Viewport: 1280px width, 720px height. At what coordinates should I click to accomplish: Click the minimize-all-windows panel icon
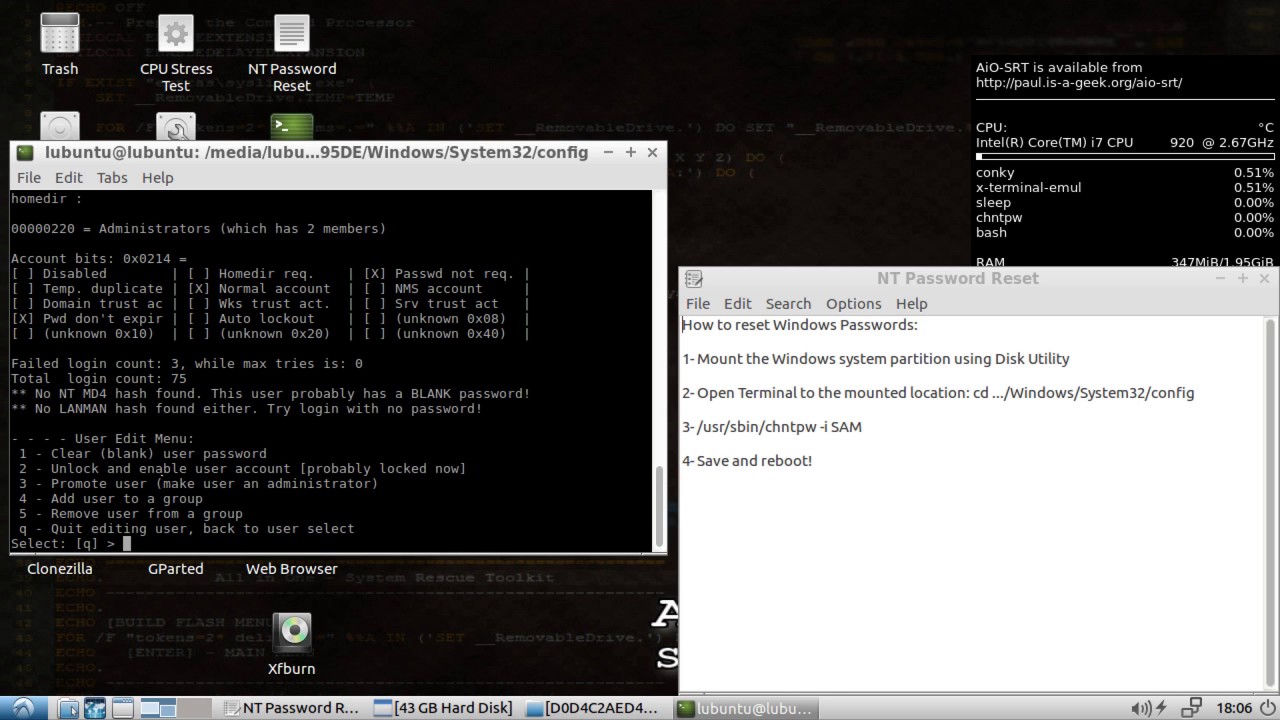pyautogui.click(x=122, y=708)
